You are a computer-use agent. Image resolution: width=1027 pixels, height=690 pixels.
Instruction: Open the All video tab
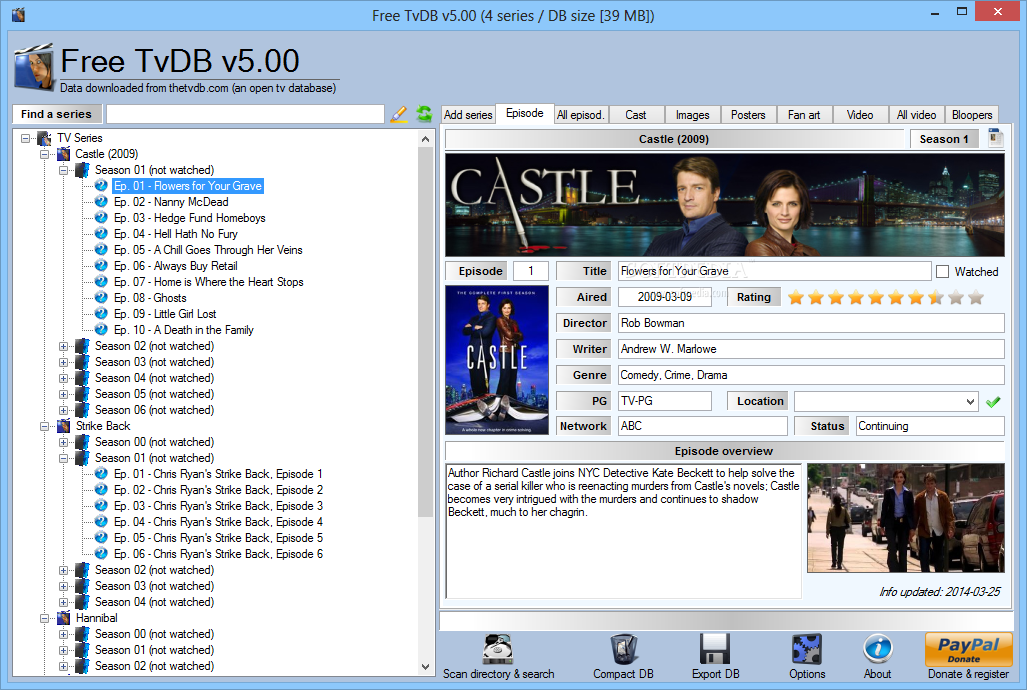(916, 115)
